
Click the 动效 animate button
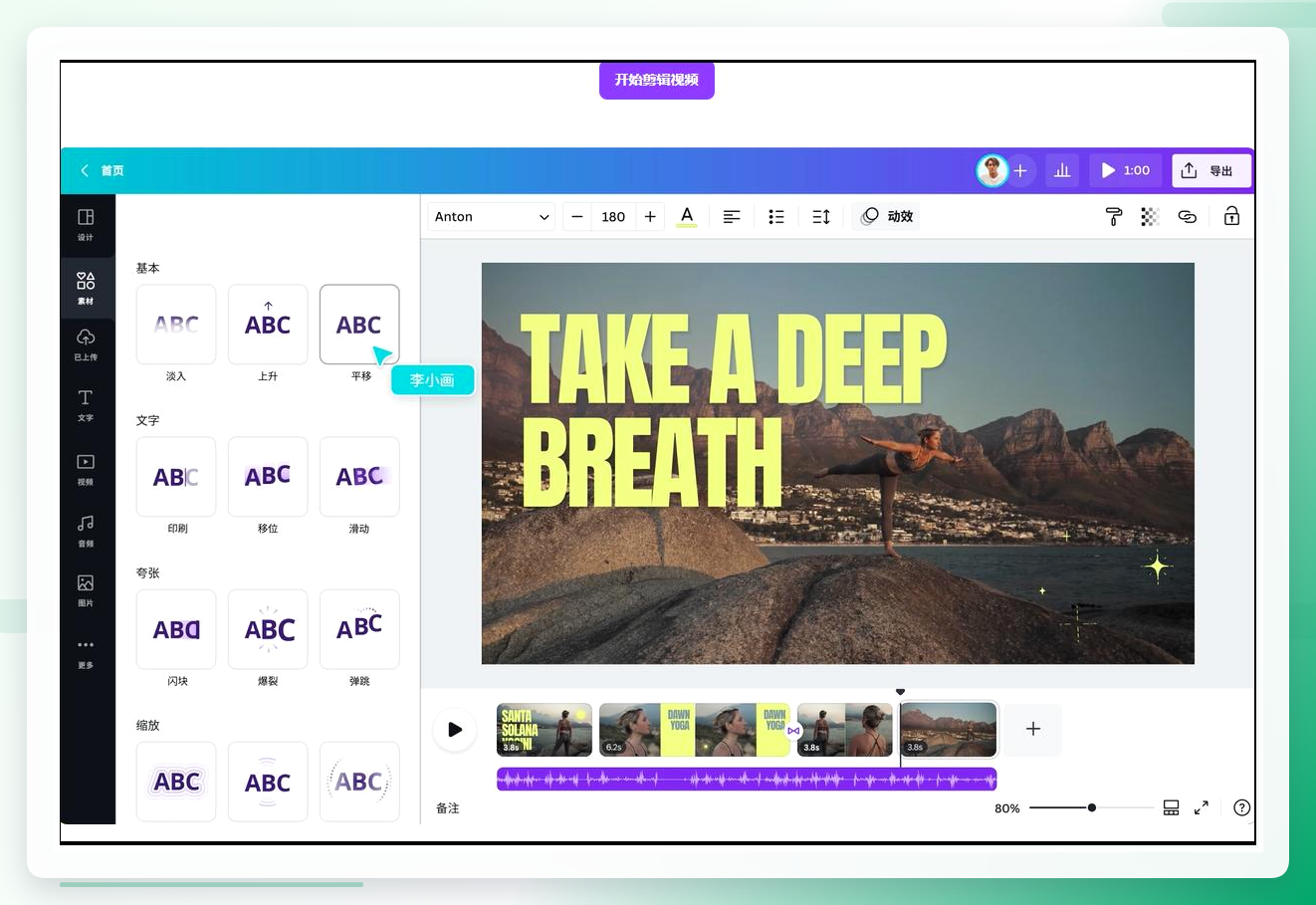pos(886,216)
